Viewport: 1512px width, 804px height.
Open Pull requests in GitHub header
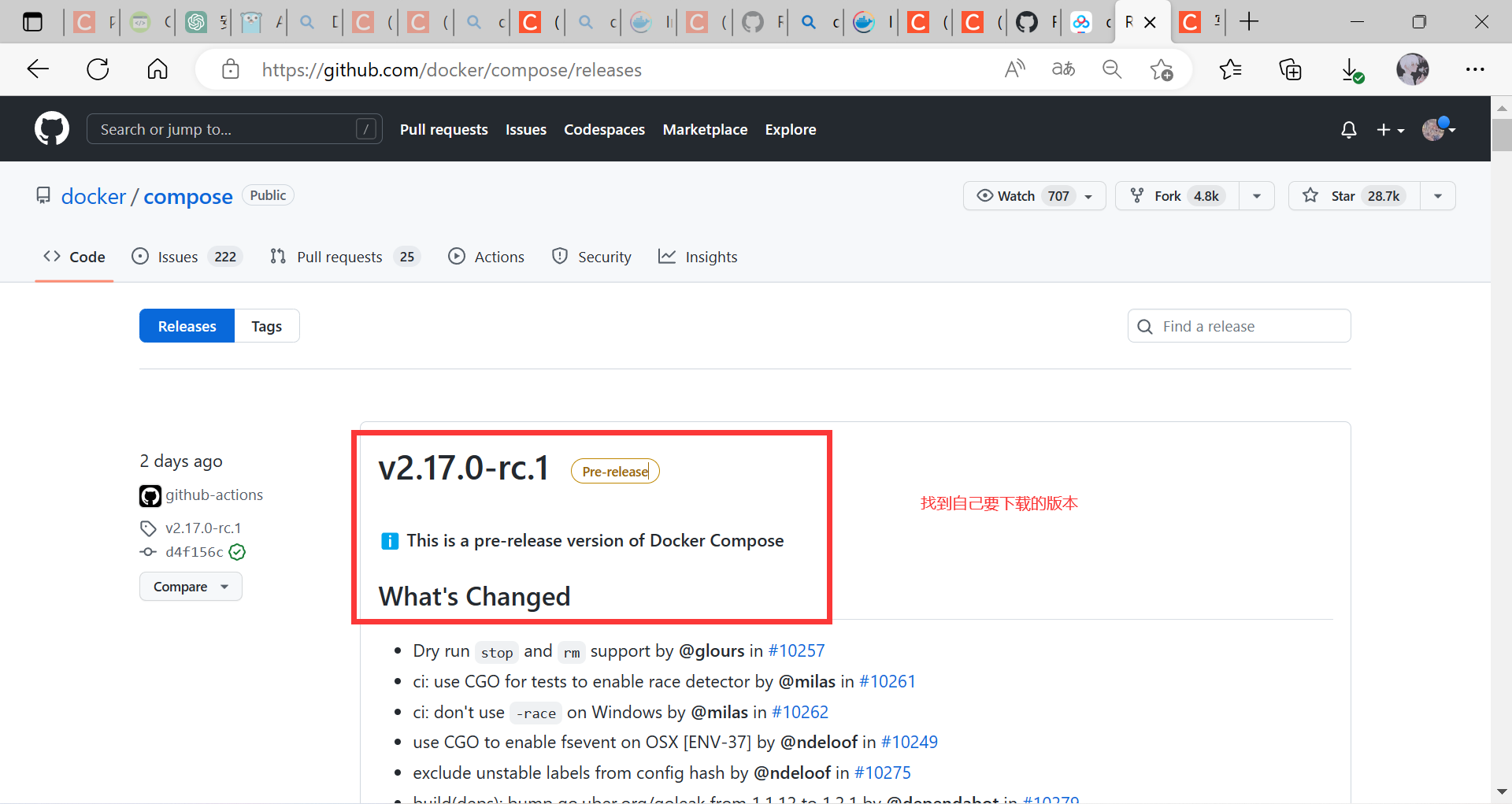point(444,130)
